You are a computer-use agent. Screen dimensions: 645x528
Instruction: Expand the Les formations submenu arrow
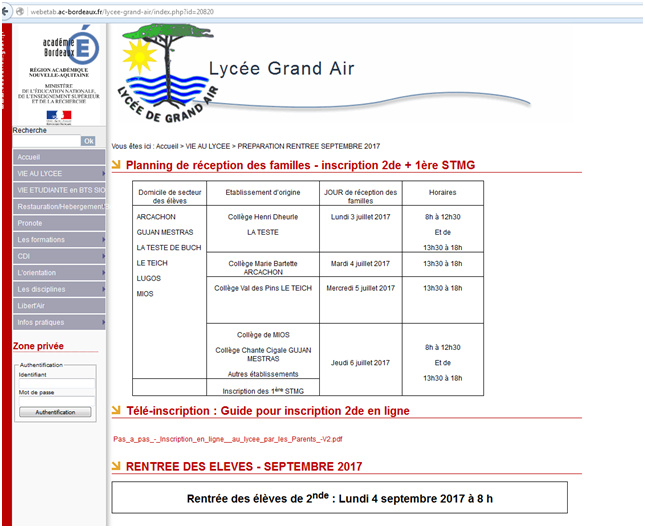tap(103, 239)
